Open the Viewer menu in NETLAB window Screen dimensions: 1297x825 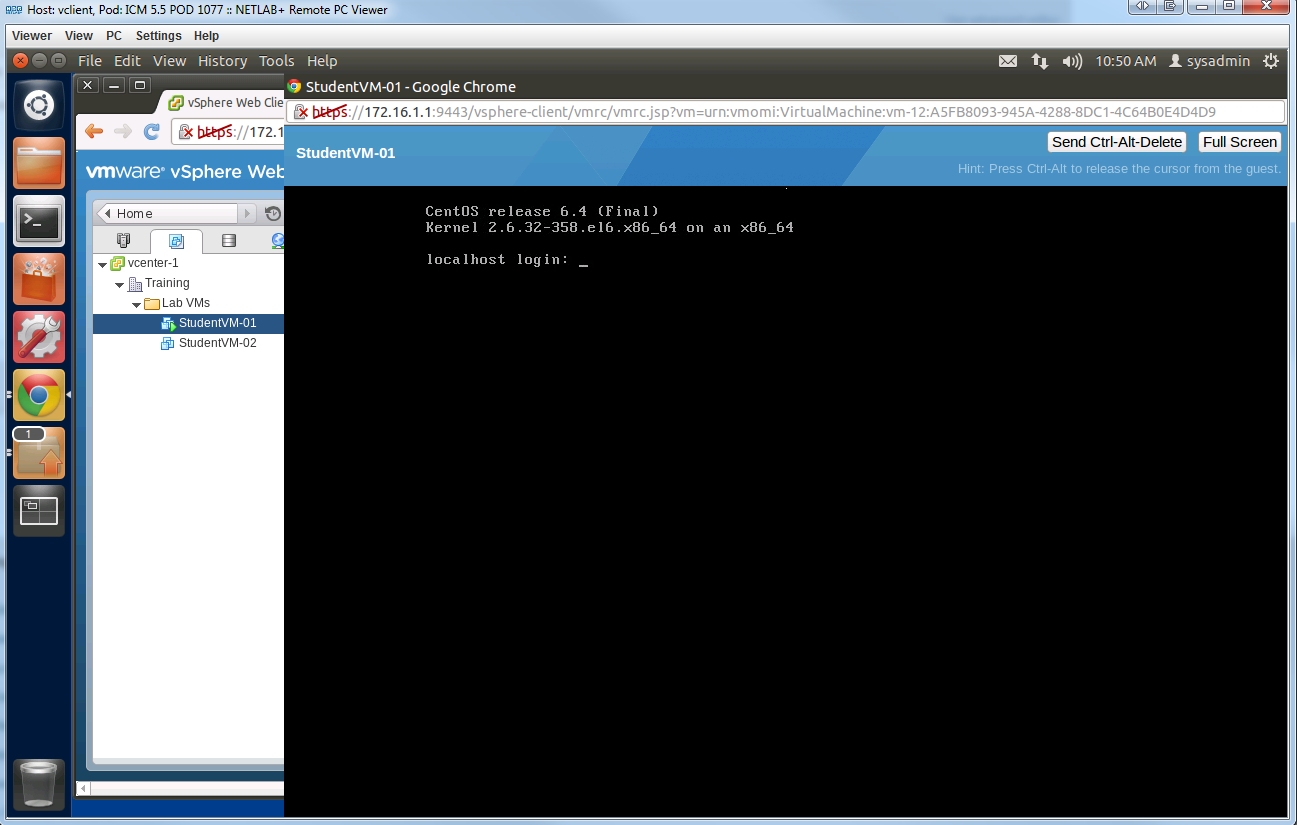[x=32, y=36]
